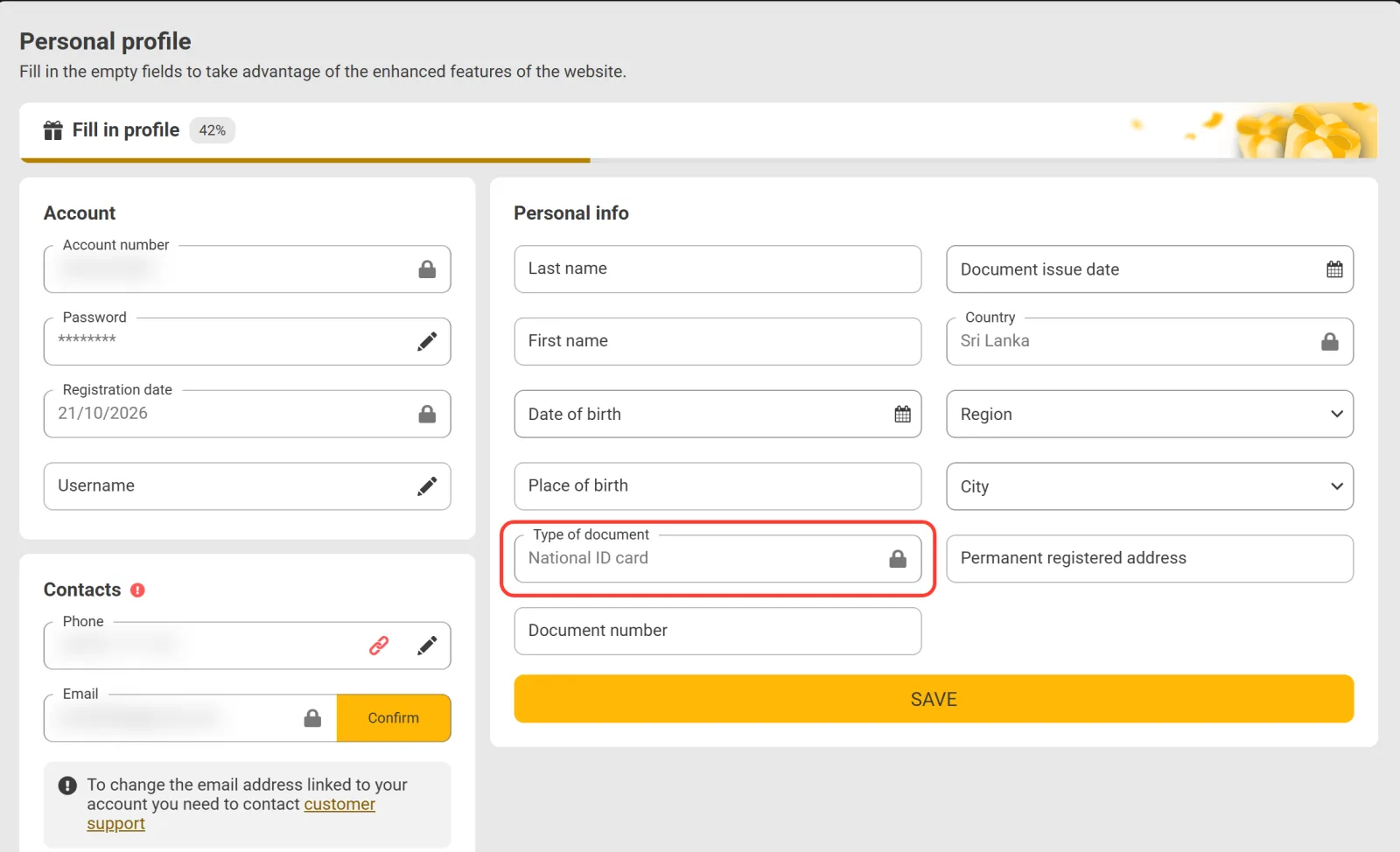
Task: Expand the Region dropdown
Action: (x=1337, y=414)
